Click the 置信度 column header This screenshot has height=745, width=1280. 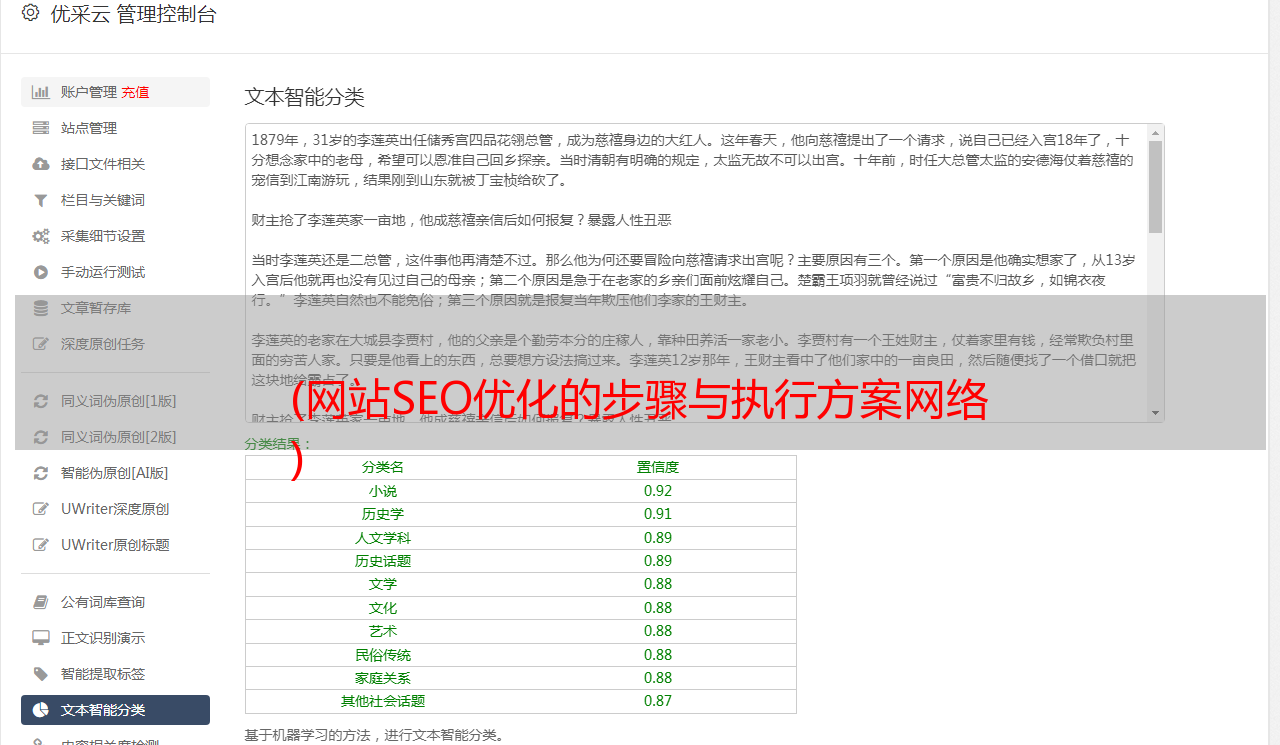tap(658, 467)
